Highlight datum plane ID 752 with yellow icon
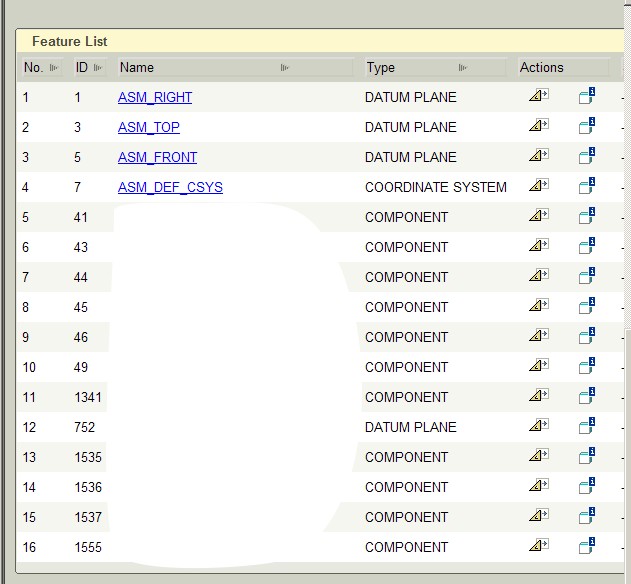The image size is (631, 584). tap(538, 425)
